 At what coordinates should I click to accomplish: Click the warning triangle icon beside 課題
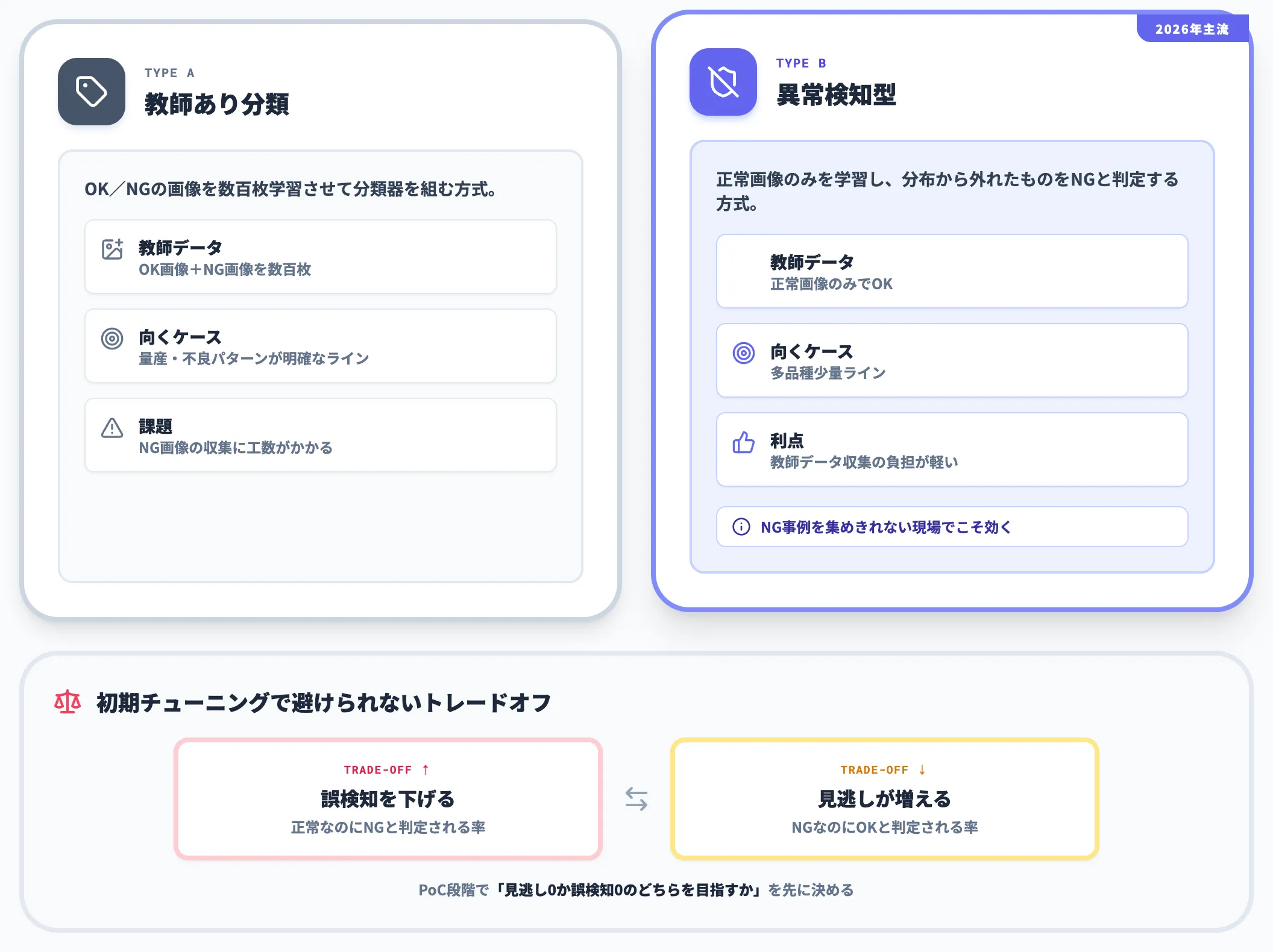(112, 428)
